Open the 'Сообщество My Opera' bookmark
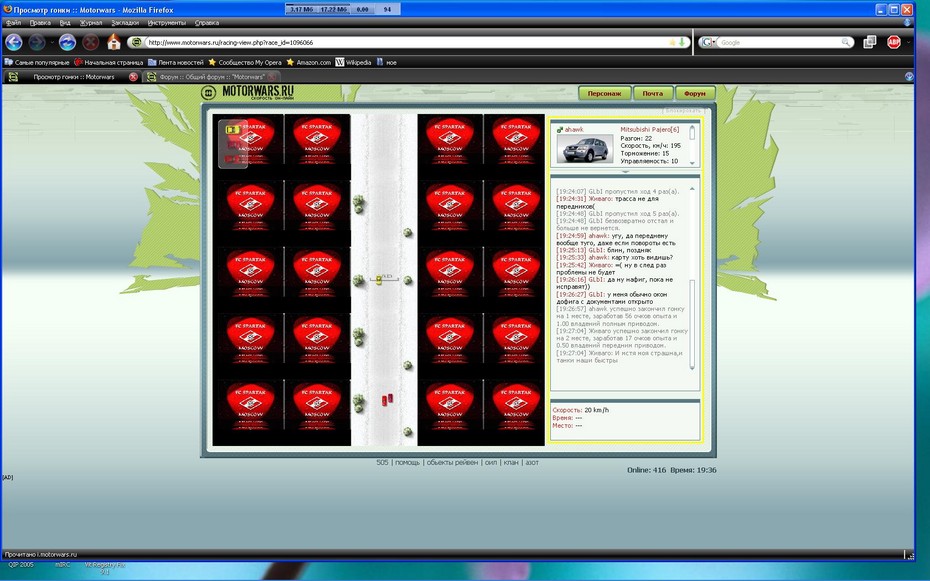 (245, 62)
